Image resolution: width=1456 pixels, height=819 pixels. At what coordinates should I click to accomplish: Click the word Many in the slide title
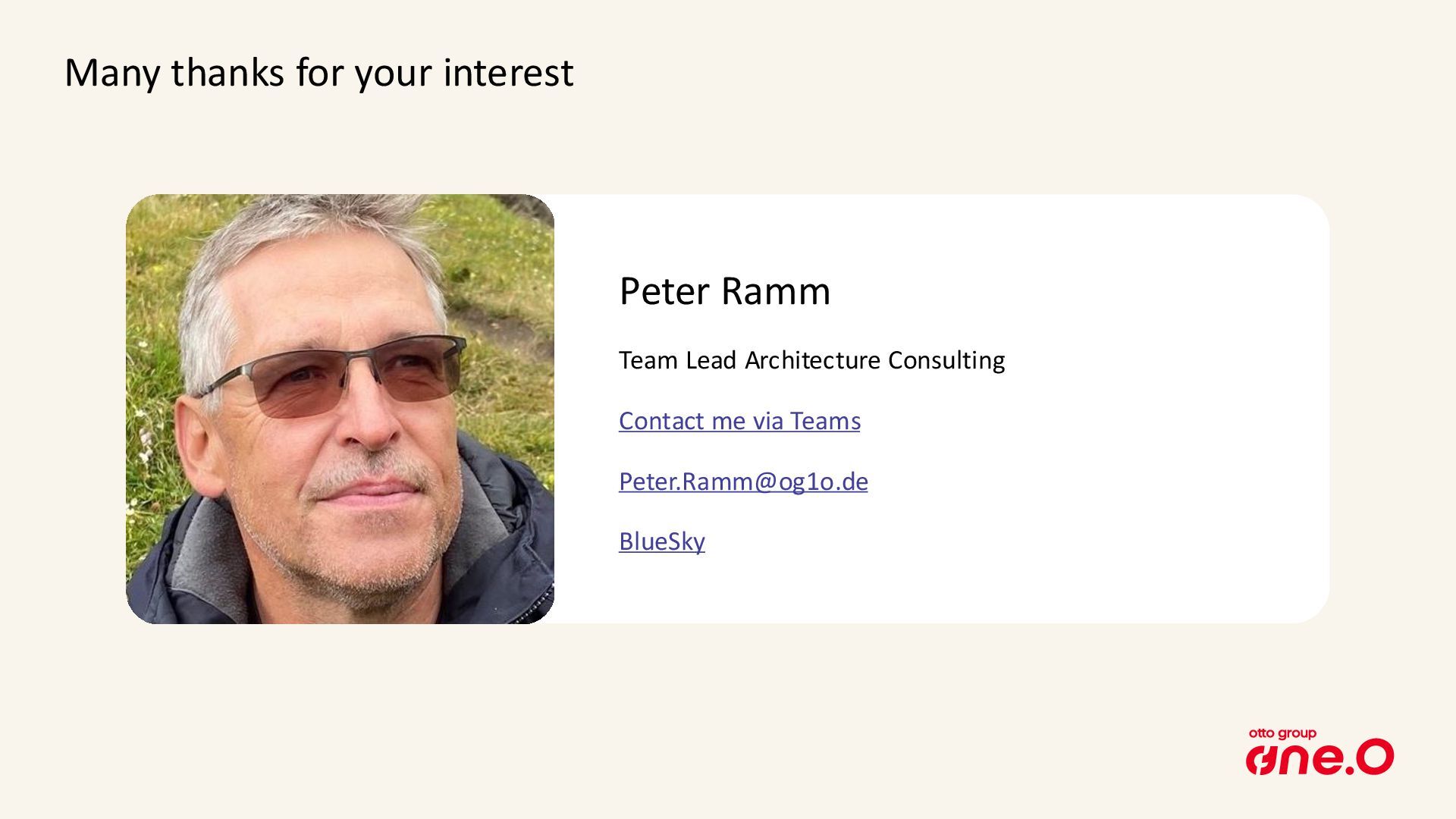111,73
